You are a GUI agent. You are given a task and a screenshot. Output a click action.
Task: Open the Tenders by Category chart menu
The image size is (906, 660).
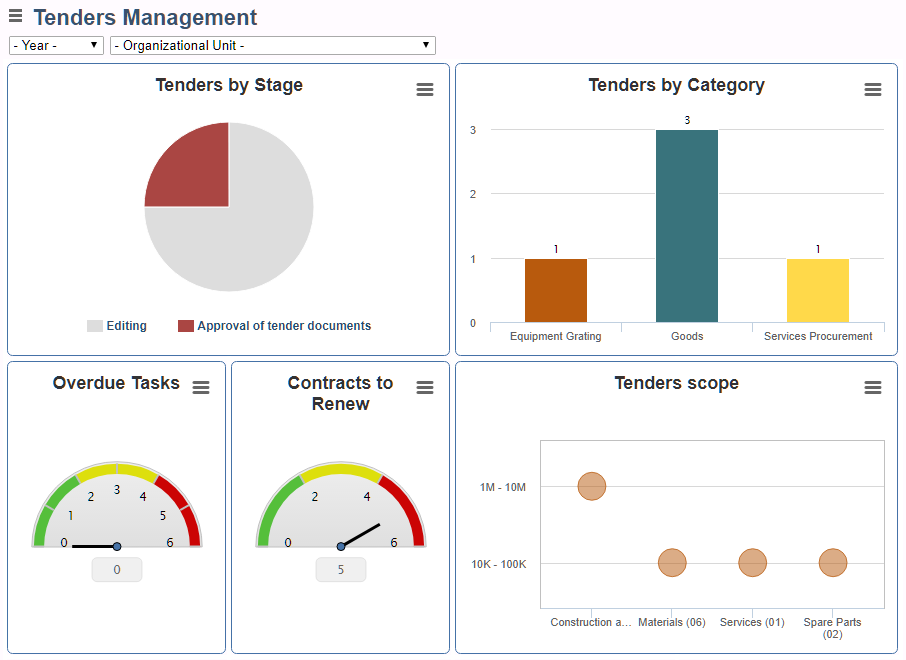(873, 89)
